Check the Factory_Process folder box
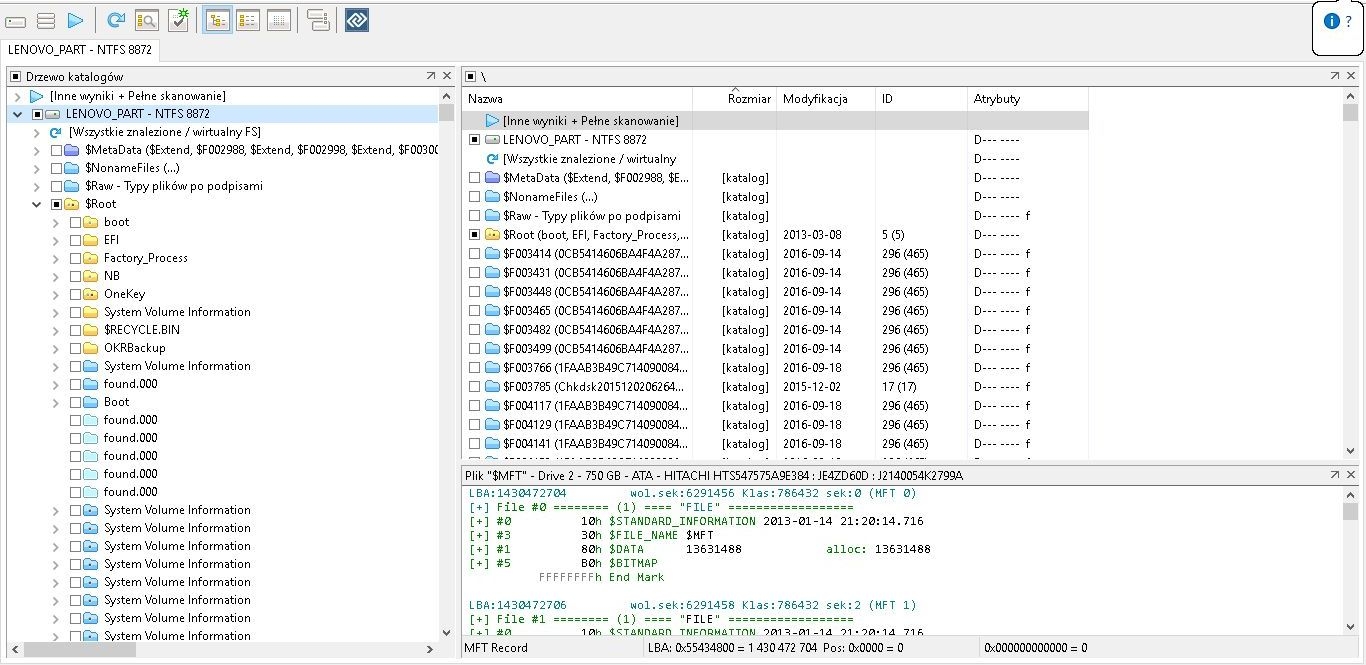The width and height of the screenshot is (1366, 665). (75, 258)
